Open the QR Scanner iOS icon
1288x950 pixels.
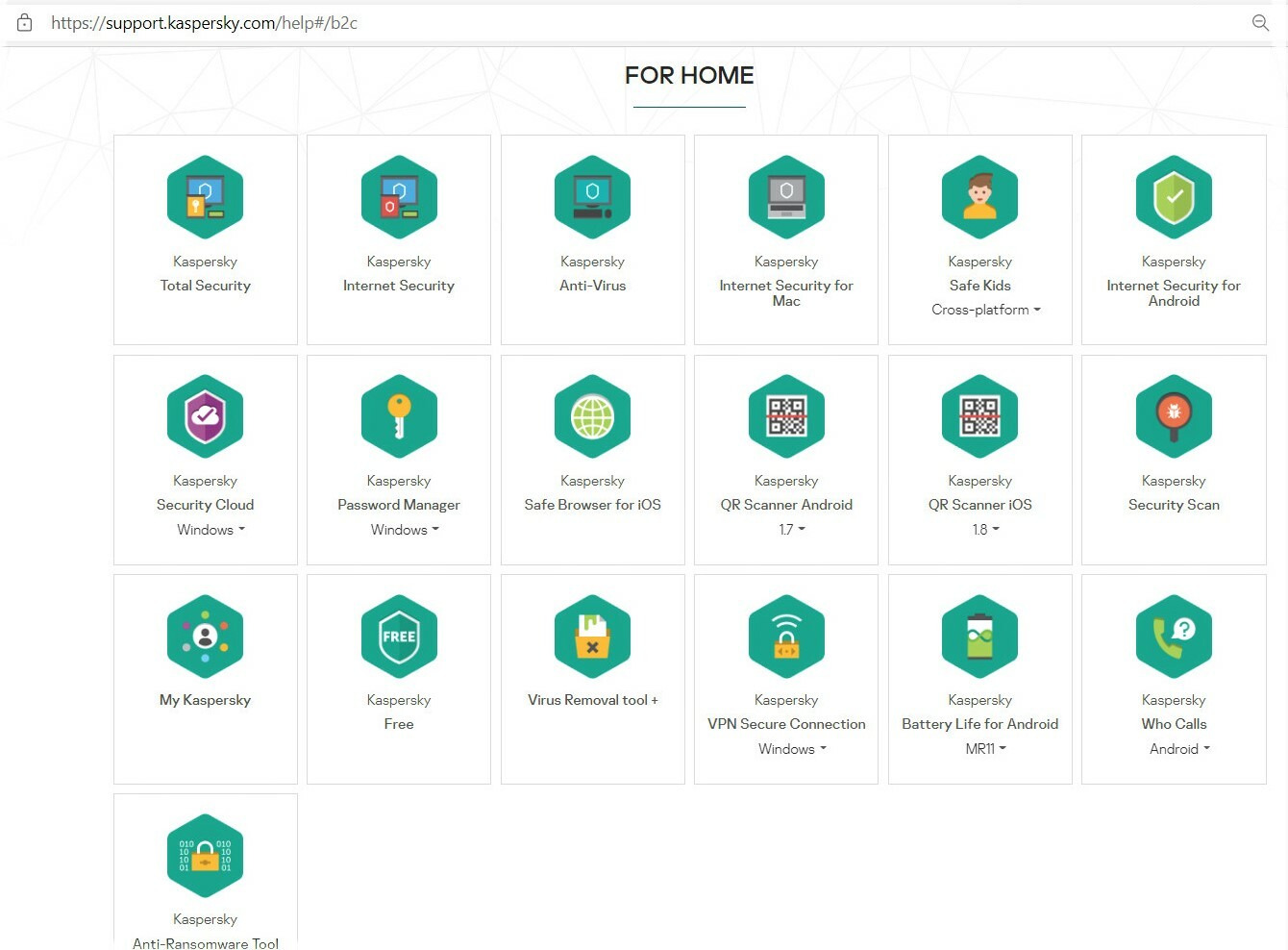click(979, 416)
